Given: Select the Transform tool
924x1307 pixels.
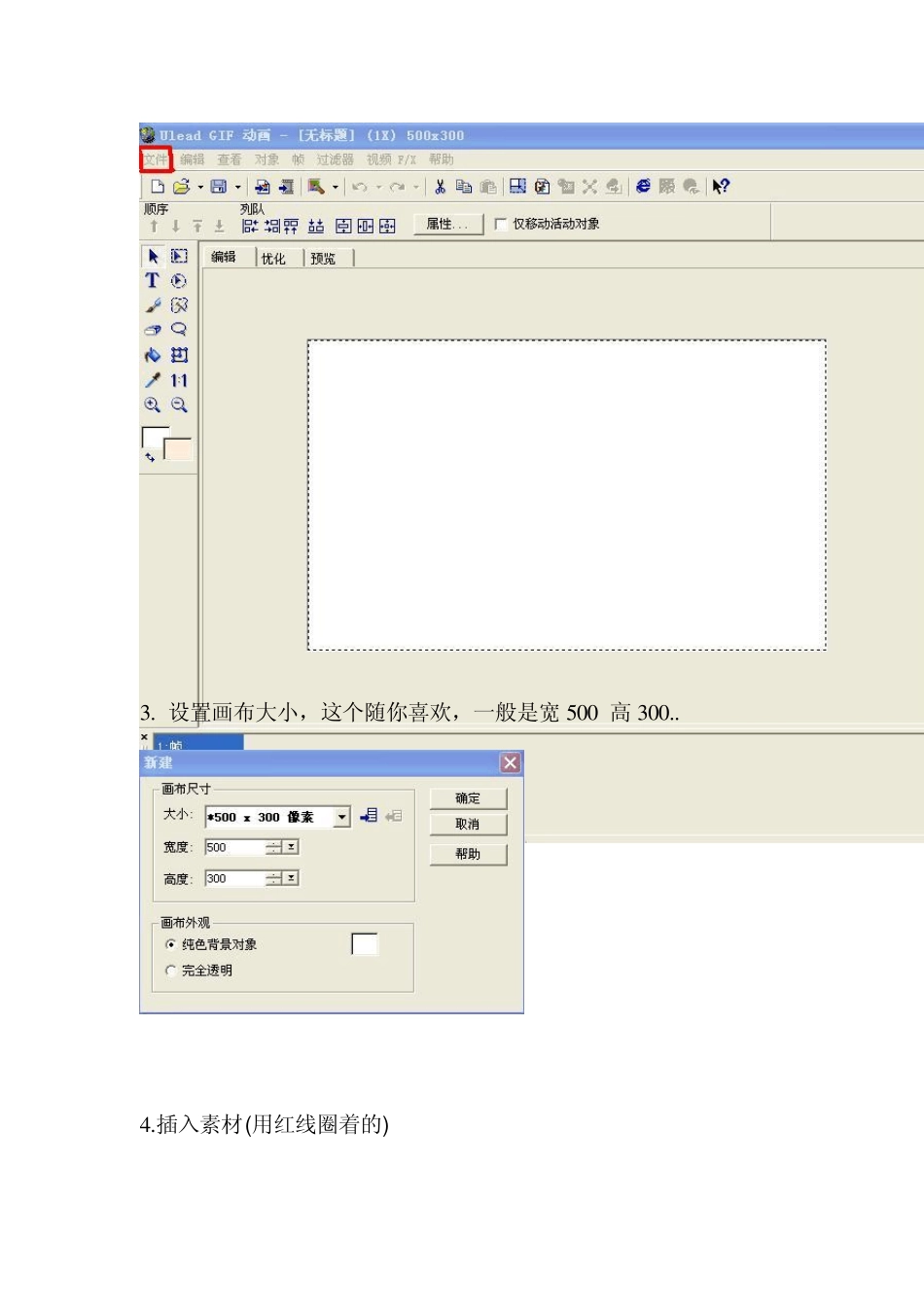Looking at the screenshot, I should pos(179,355).
